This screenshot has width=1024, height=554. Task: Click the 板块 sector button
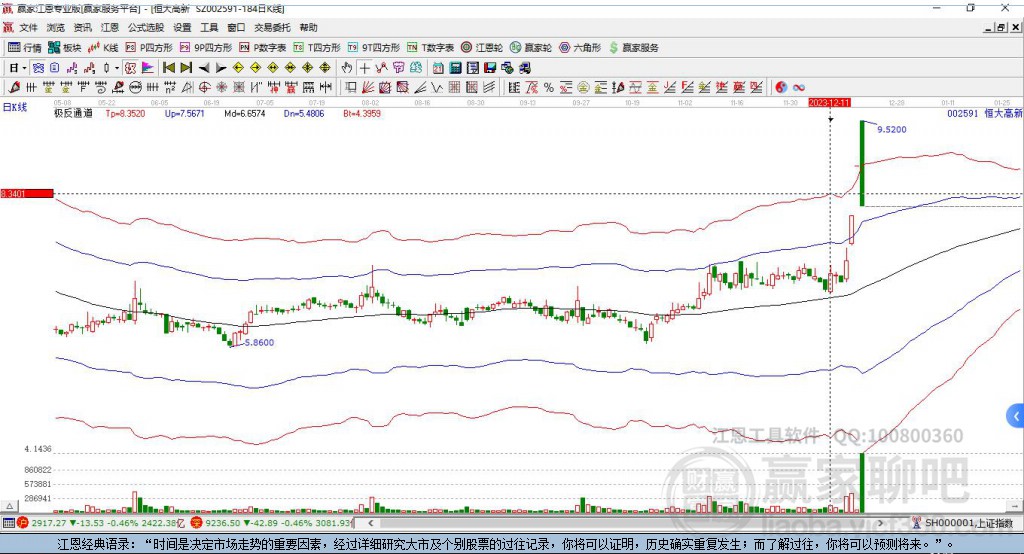65,48
